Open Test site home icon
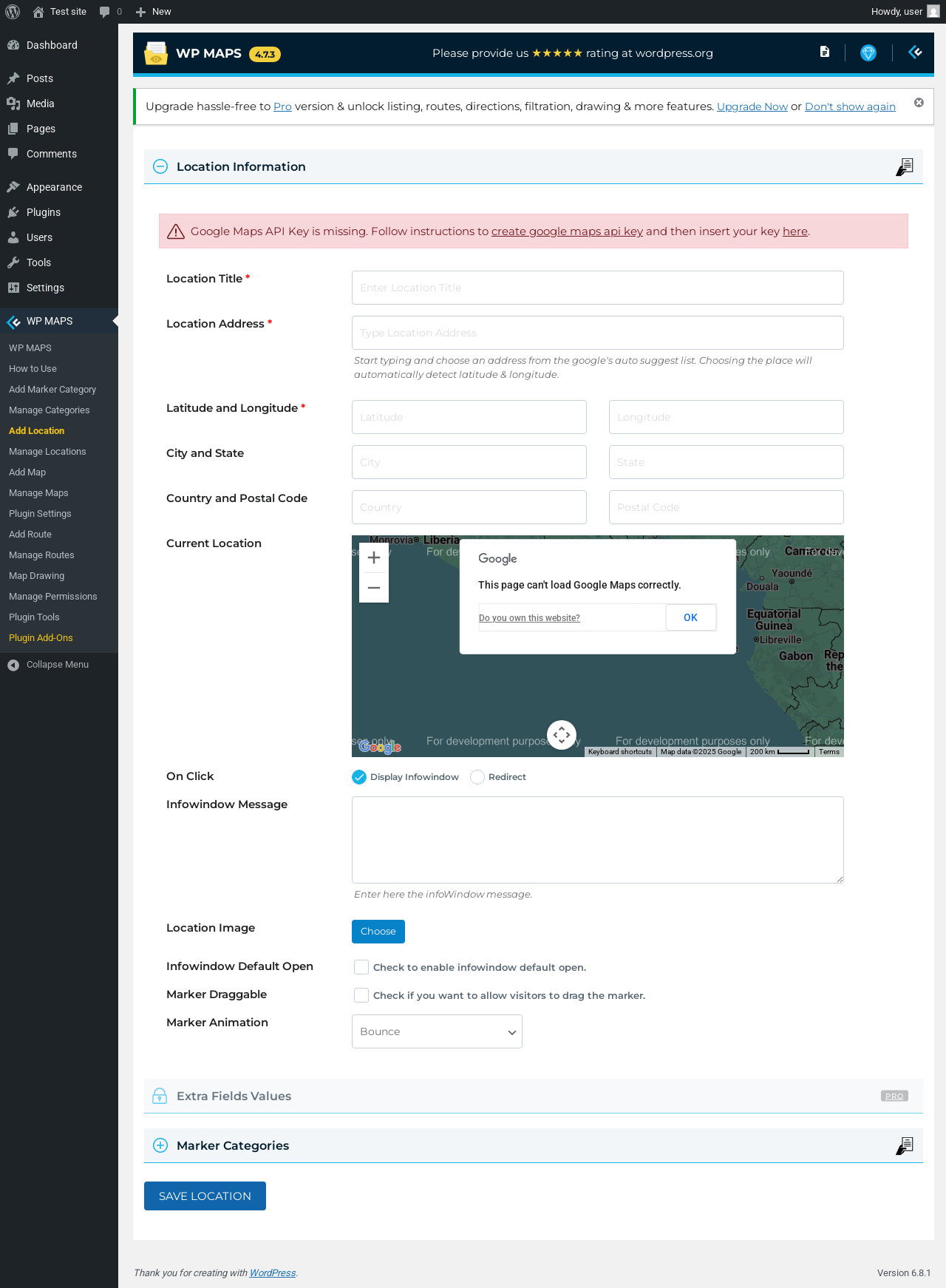The image size is (946, 1288). [38, 12]
